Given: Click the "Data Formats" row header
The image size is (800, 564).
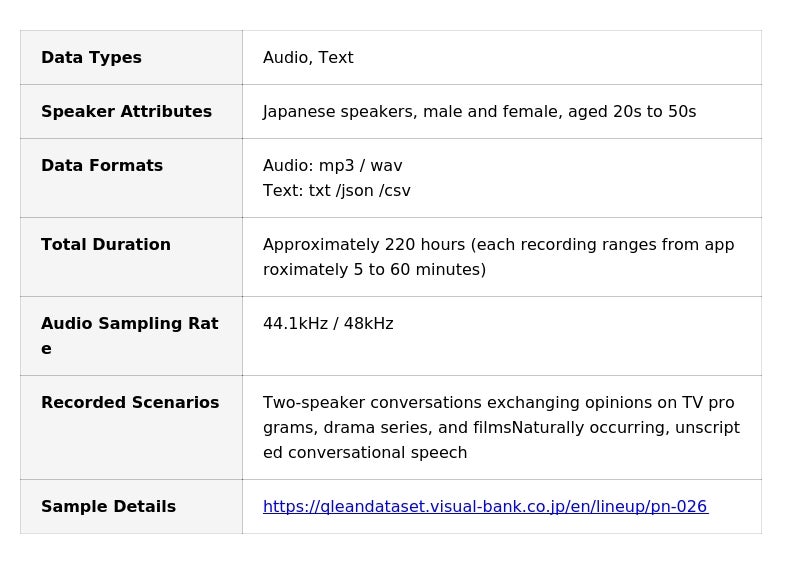Looking at the screenshot, I should tap(102, 166).
